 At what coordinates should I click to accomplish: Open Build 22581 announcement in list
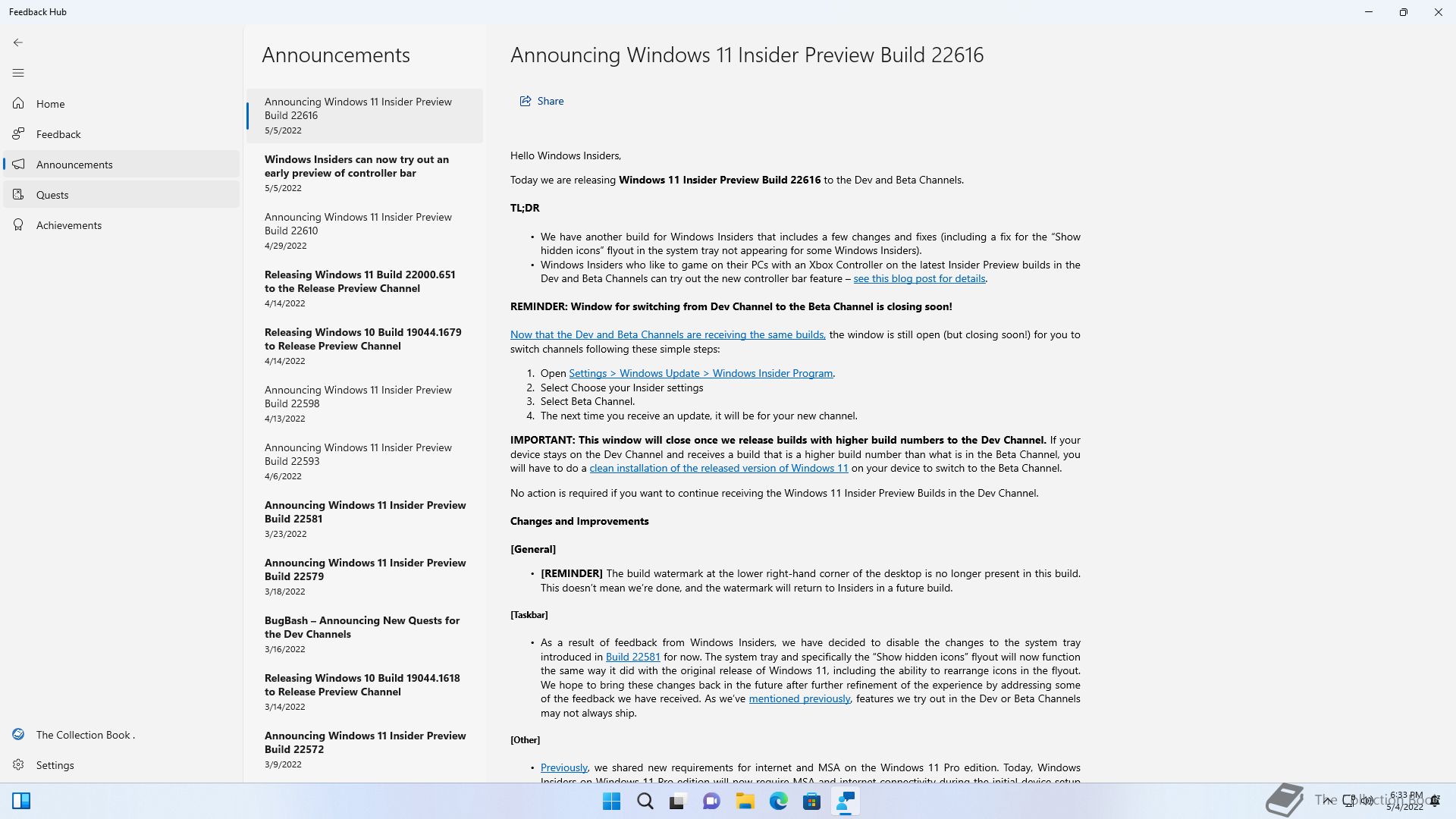coord(365,519)
